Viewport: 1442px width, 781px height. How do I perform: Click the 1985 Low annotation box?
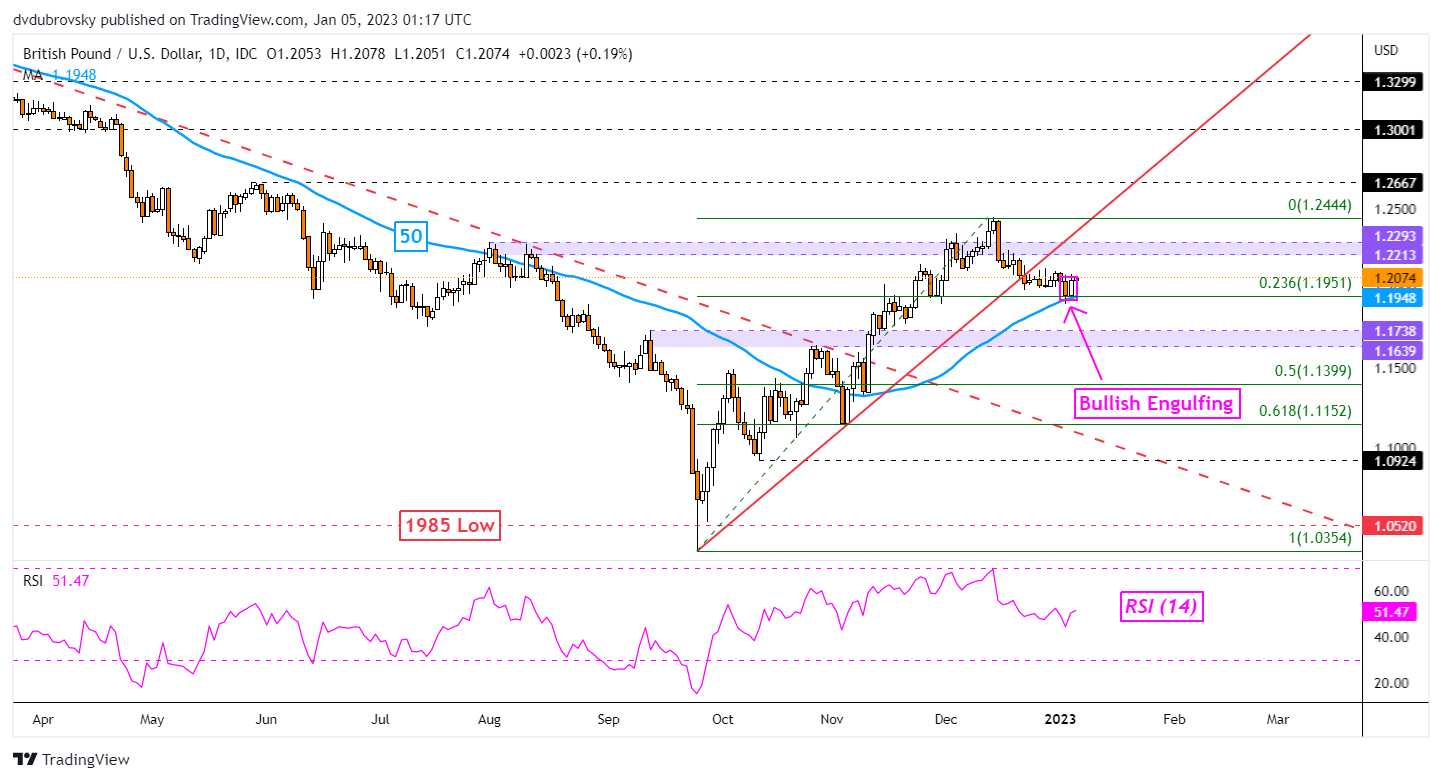pos(449,525)
